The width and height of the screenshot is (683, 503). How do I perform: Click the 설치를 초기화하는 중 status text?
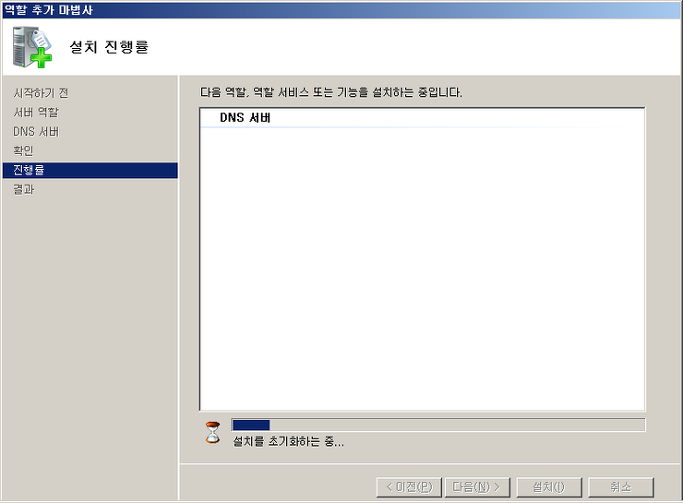pyautogui.click(x=288, y=442)
